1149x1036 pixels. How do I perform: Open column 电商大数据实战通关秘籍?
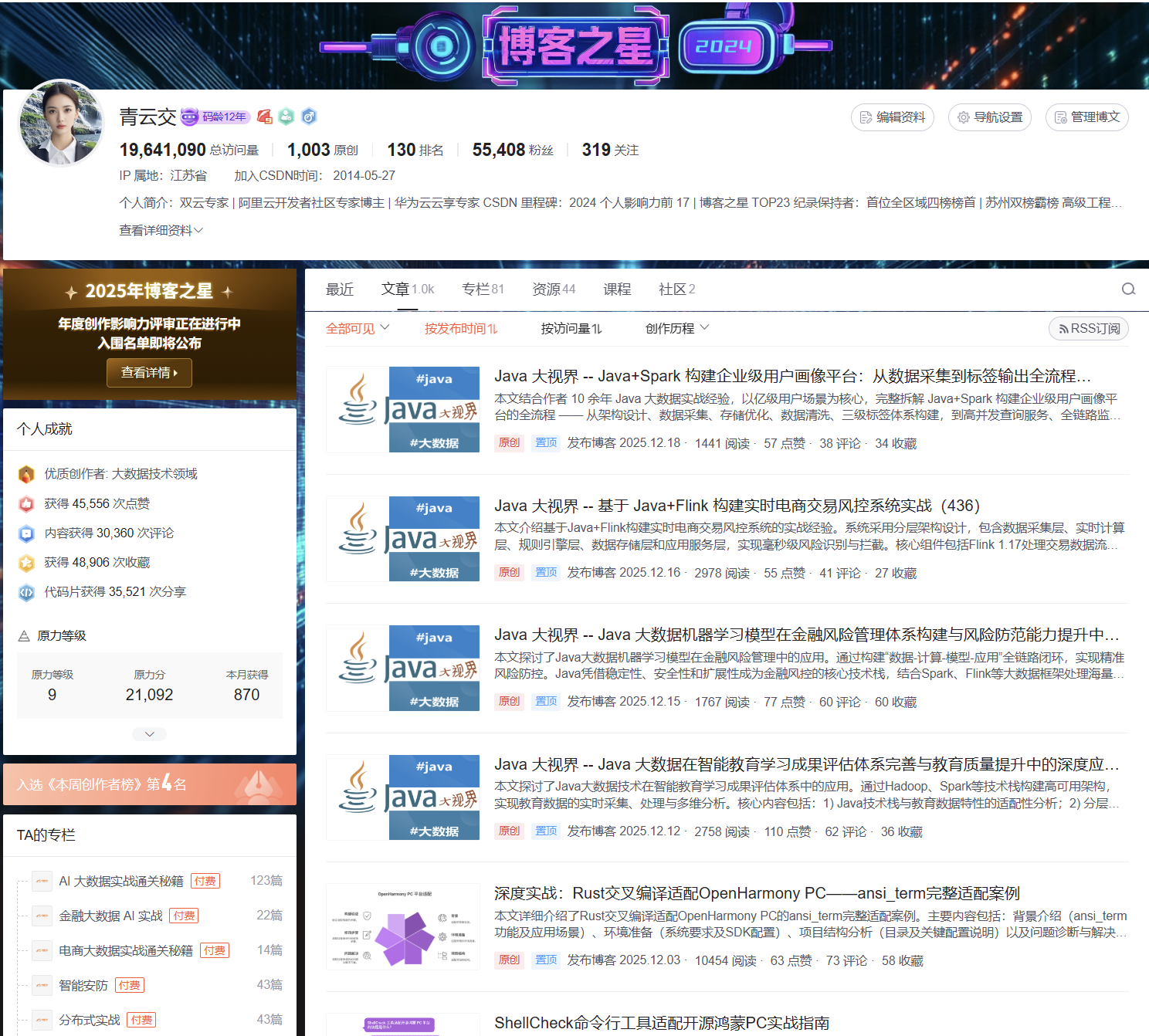click(126, 950)
